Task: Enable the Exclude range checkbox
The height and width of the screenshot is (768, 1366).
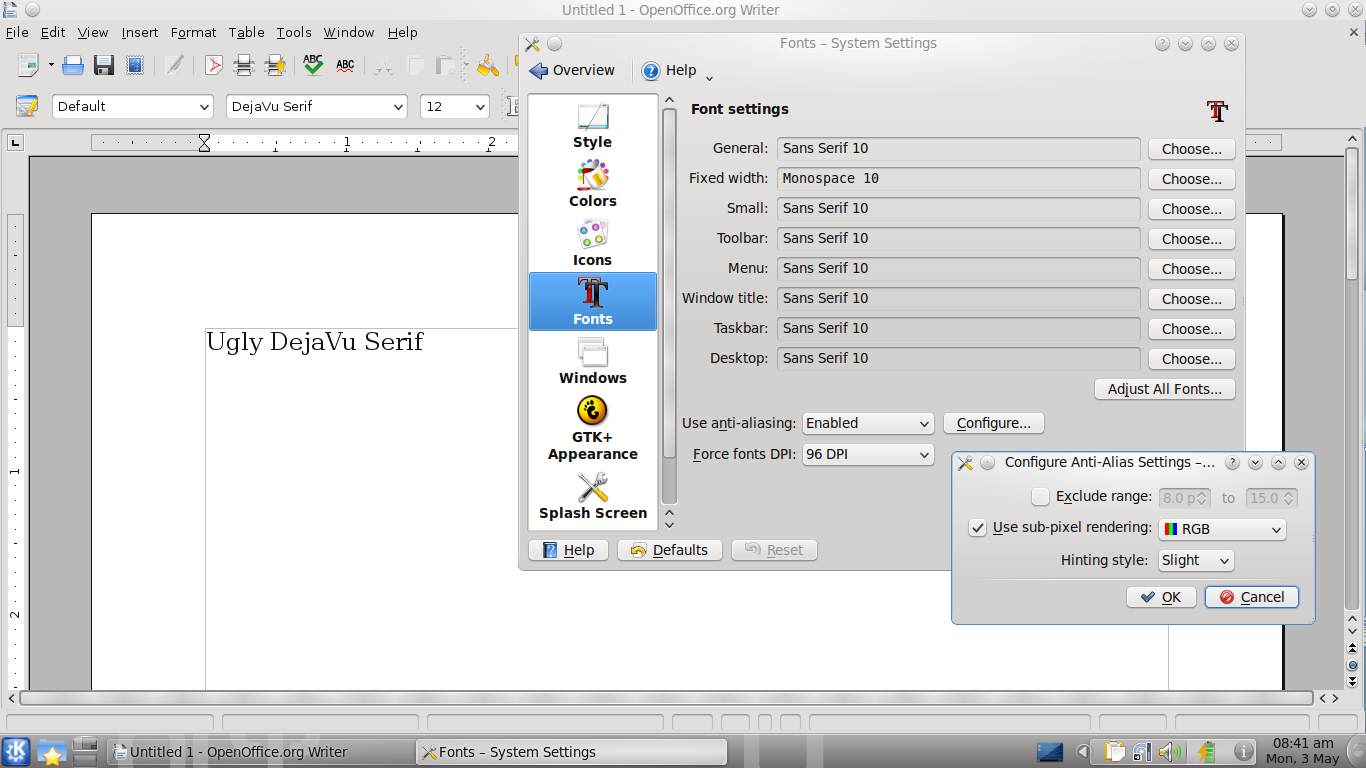Action: (x=1041, y=497)
